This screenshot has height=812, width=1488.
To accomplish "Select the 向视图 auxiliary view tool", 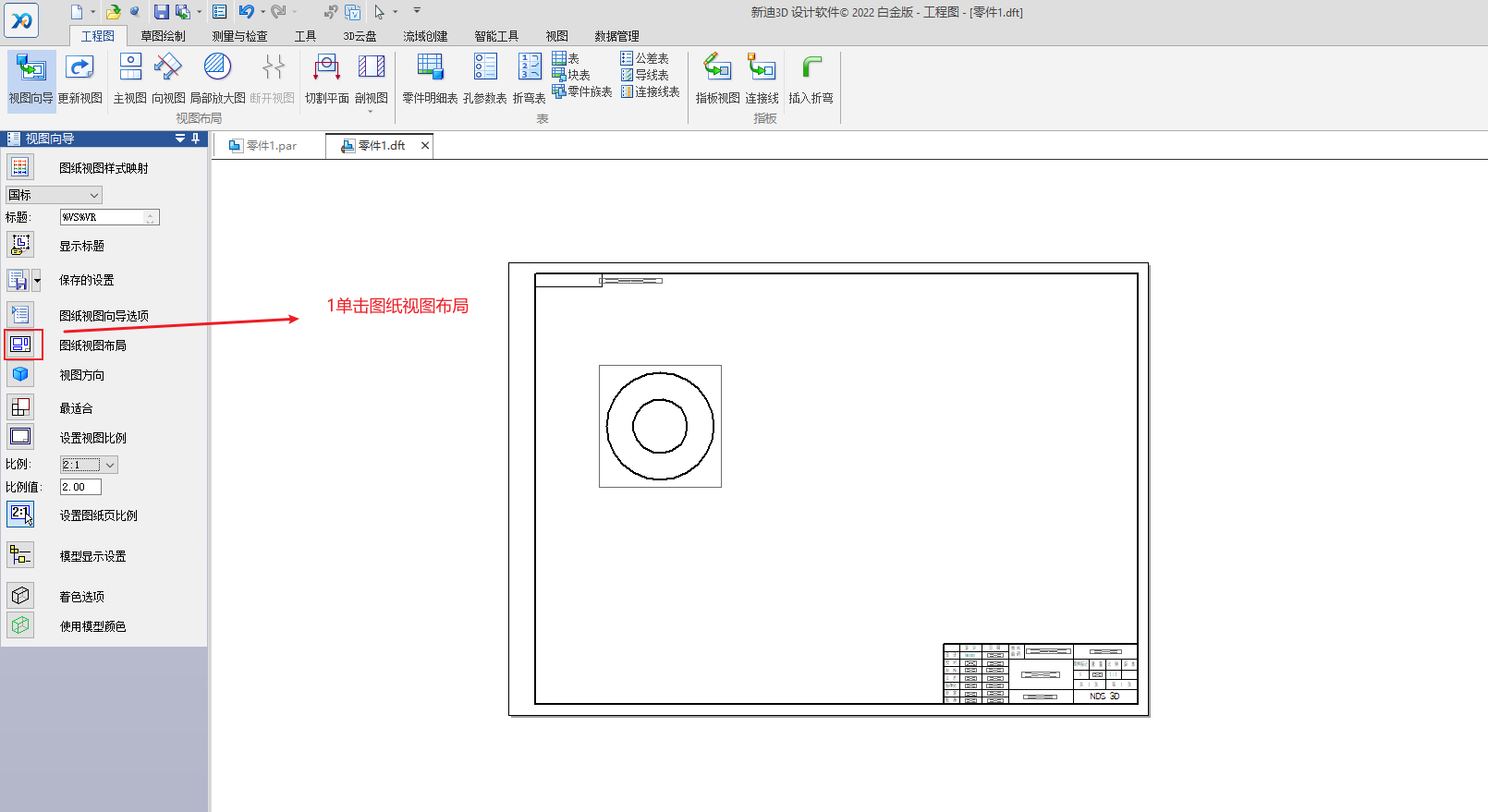I will coord(168,79).
